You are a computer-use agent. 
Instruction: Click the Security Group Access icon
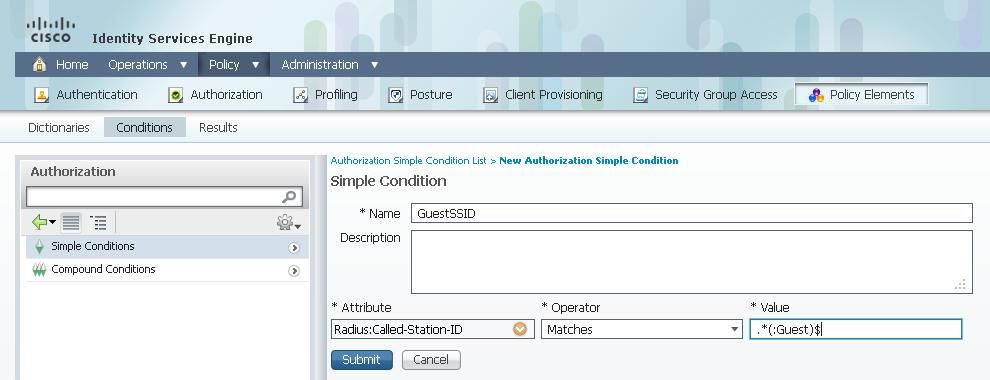pyautogui.click(x=640, y=95)
